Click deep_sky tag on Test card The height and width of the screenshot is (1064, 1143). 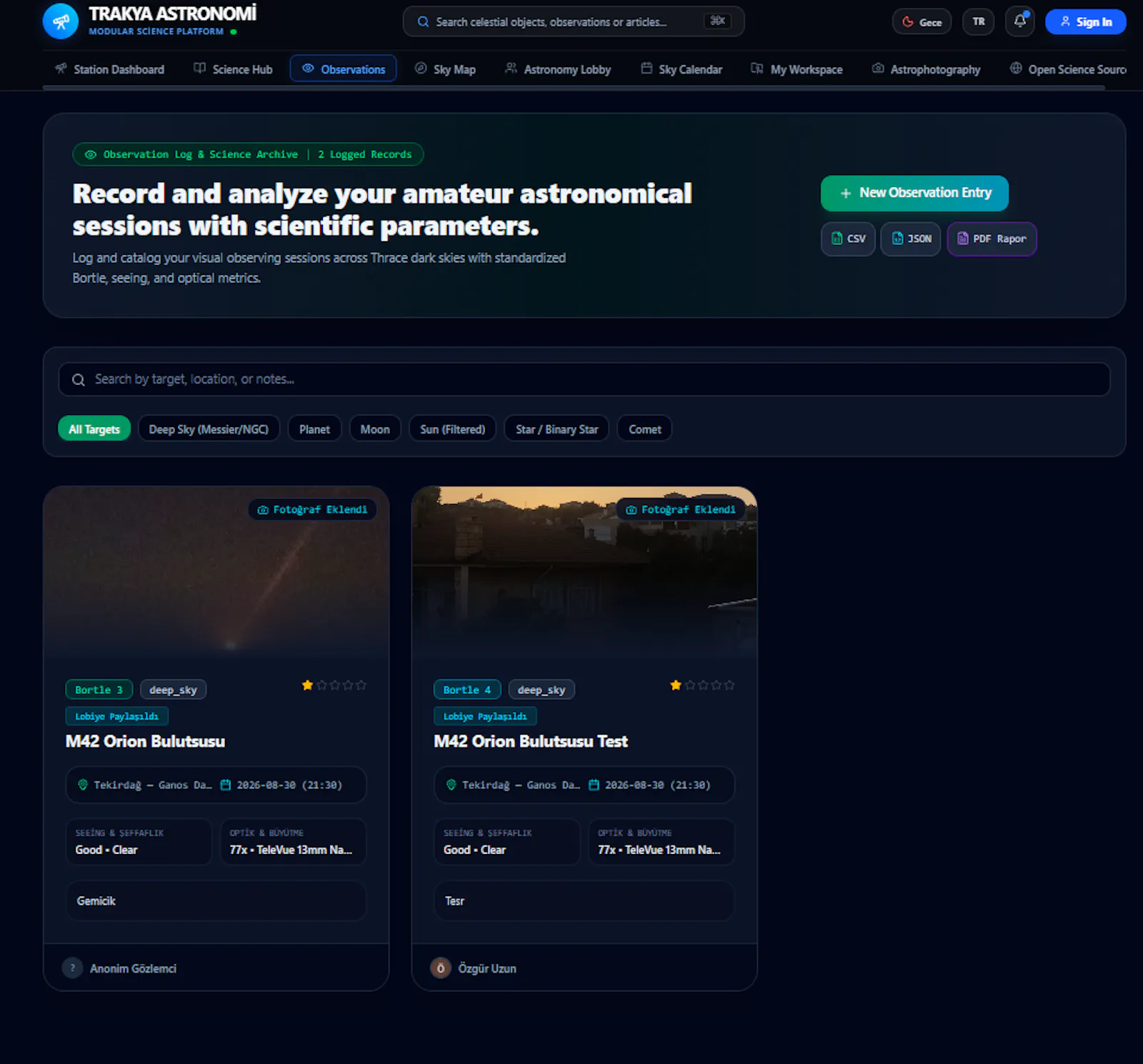[541, 689]
